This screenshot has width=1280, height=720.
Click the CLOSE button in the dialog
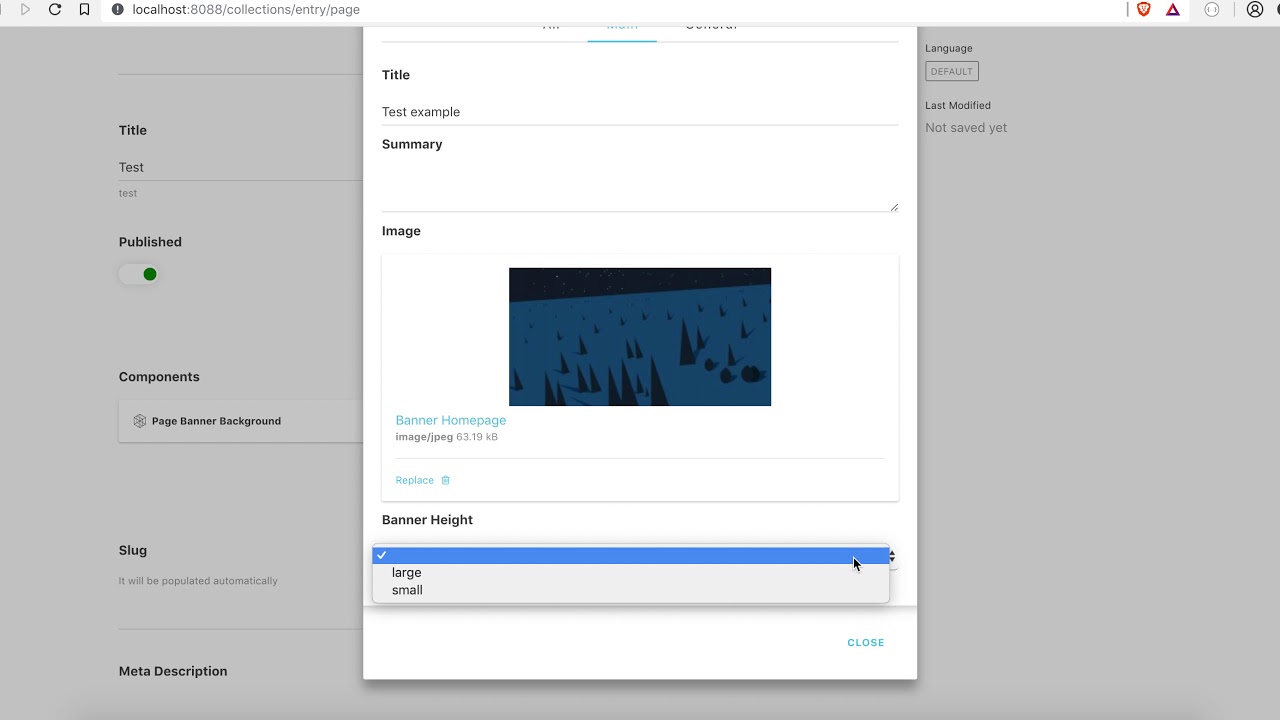[866, 643]
